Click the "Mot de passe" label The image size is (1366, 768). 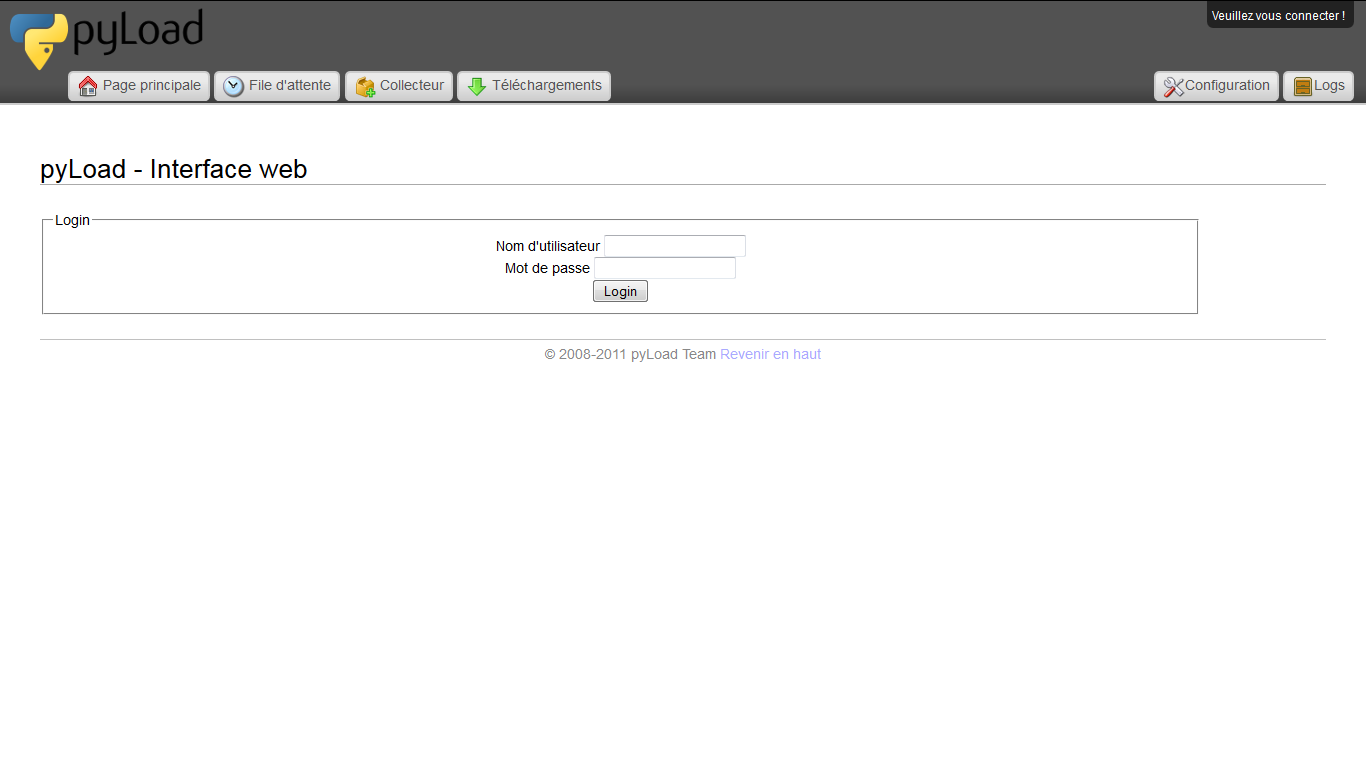point(547,268)
